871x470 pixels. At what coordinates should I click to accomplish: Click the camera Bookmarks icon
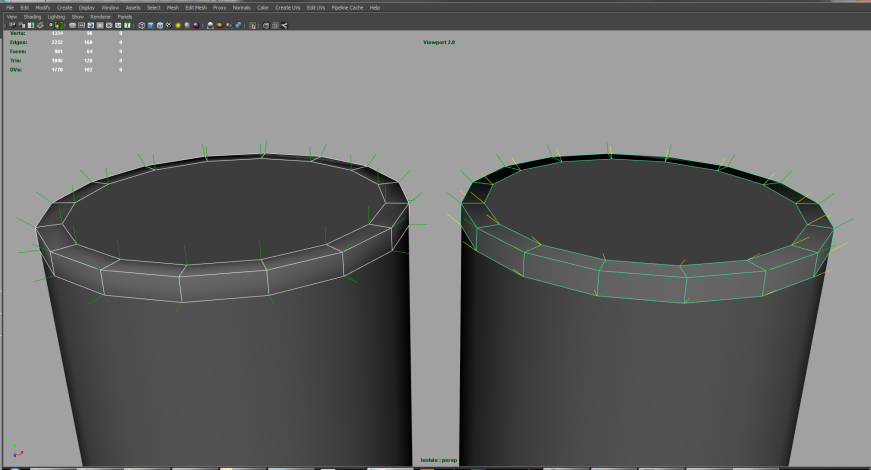(31, 24)
